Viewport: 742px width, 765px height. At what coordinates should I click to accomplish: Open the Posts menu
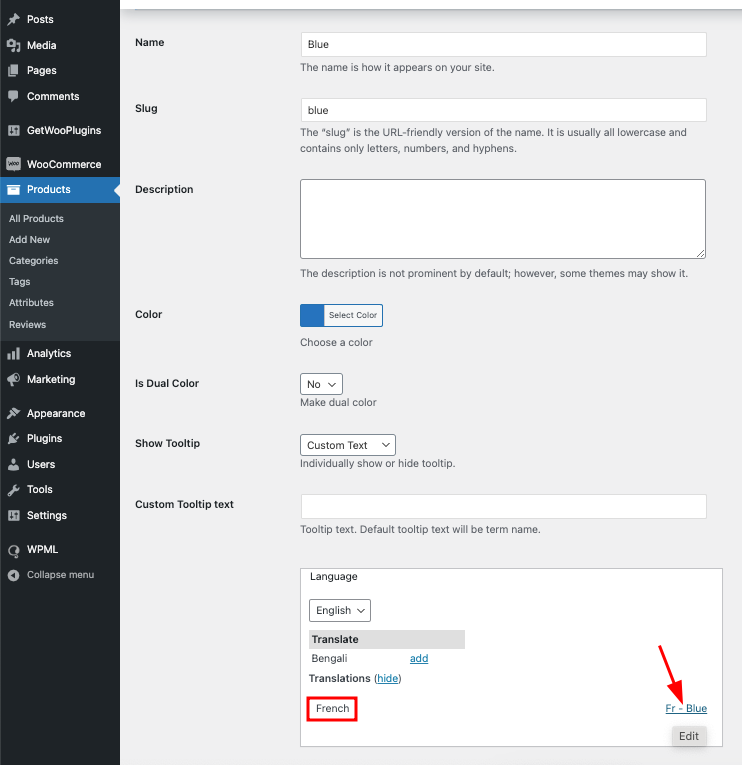[x=40, y=19]
